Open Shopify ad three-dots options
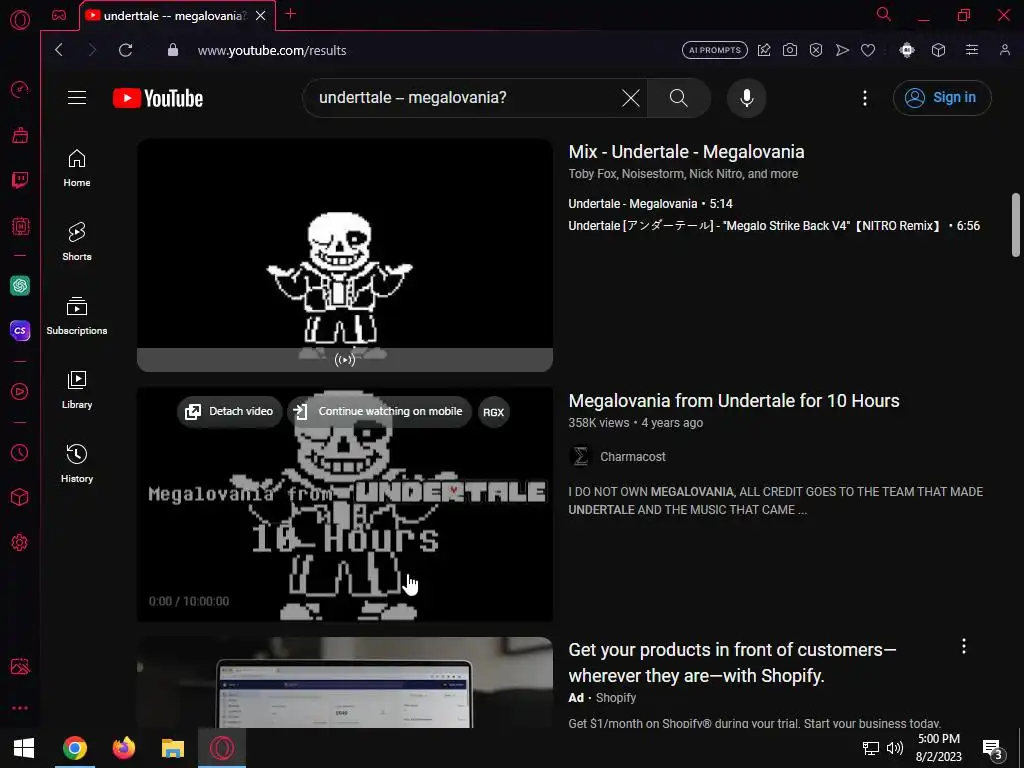This screenshot has width=1024, height=768. (x=963, y=647)
